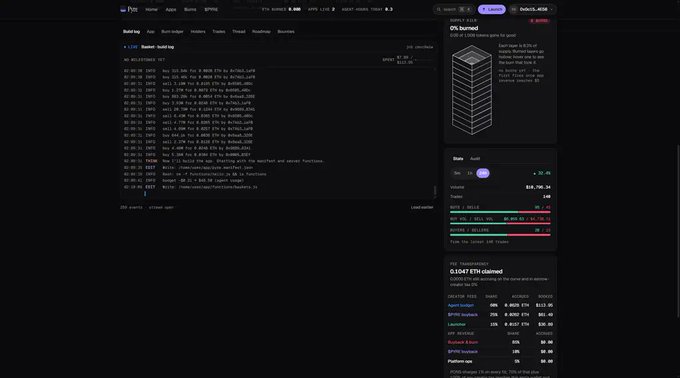This screenshot has width=680, height=378.
Task: Click the EDIT entry writing functions/baskets.js
Action: pos(190,187)
